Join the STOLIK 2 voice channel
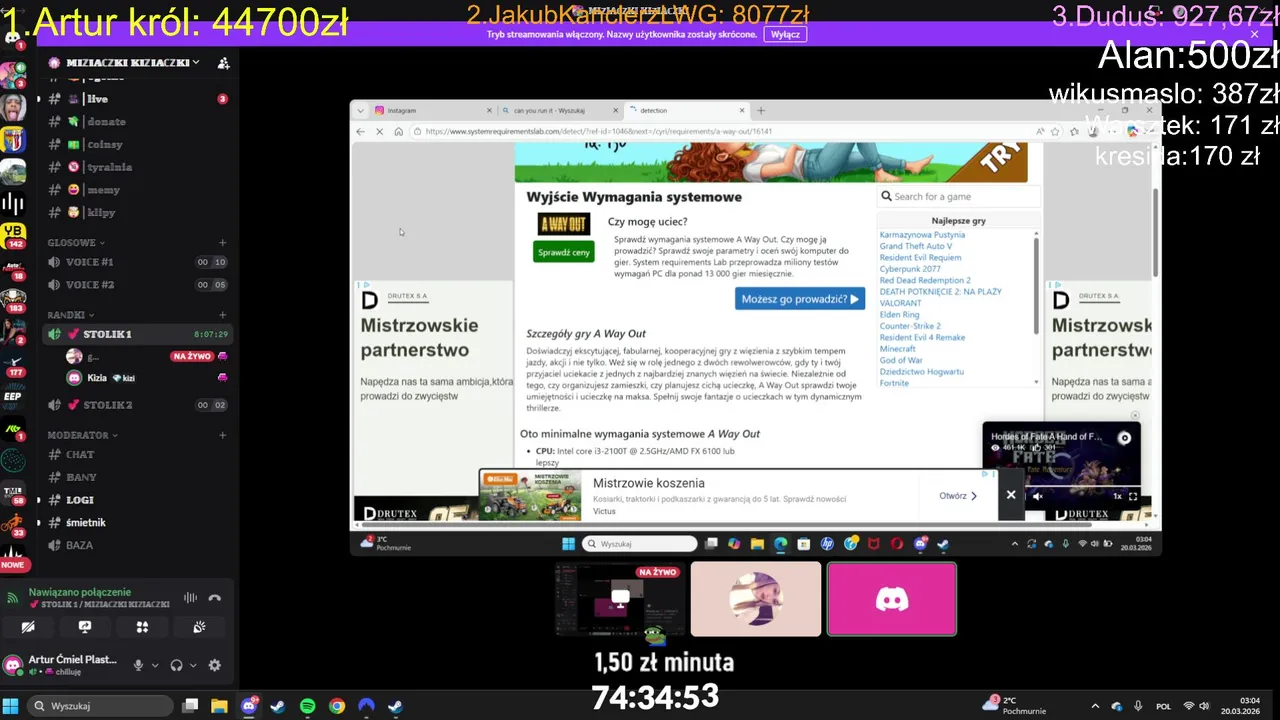The height and width of the screenshot is (720, 1280). (139, 405)
